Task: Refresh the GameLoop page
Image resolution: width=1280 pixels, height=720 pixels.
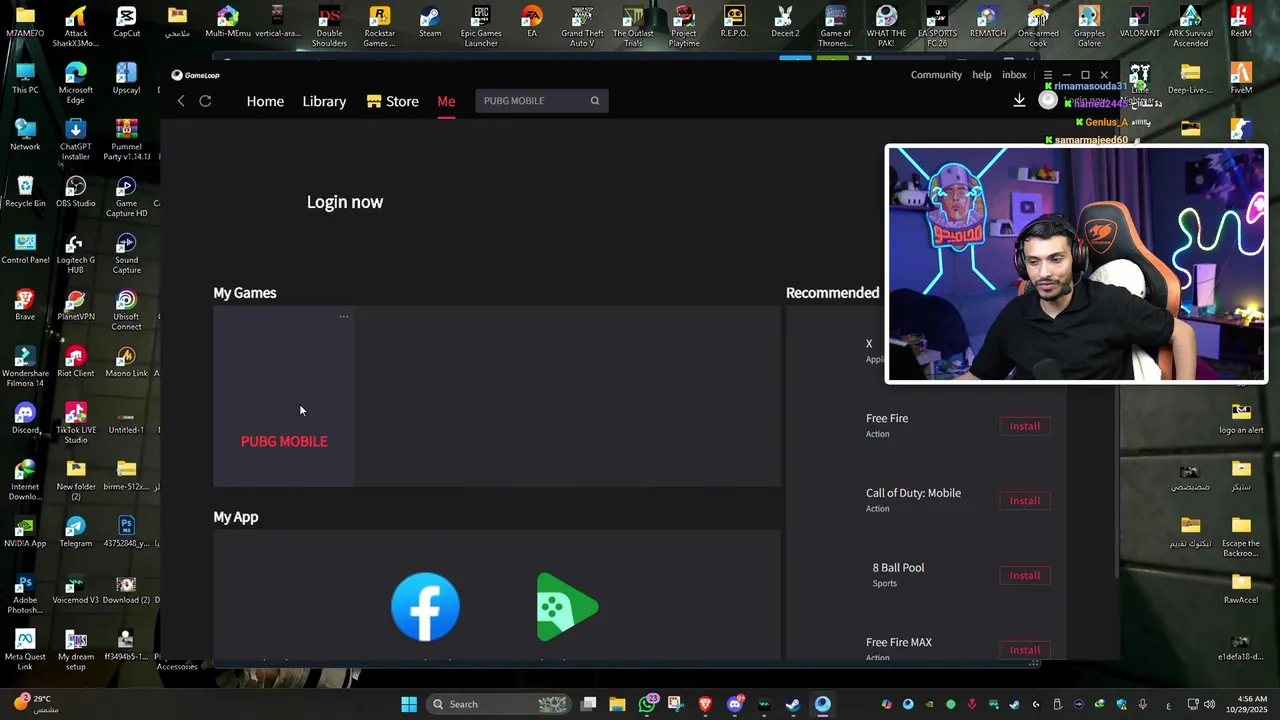Action: [x=205, y=101]
